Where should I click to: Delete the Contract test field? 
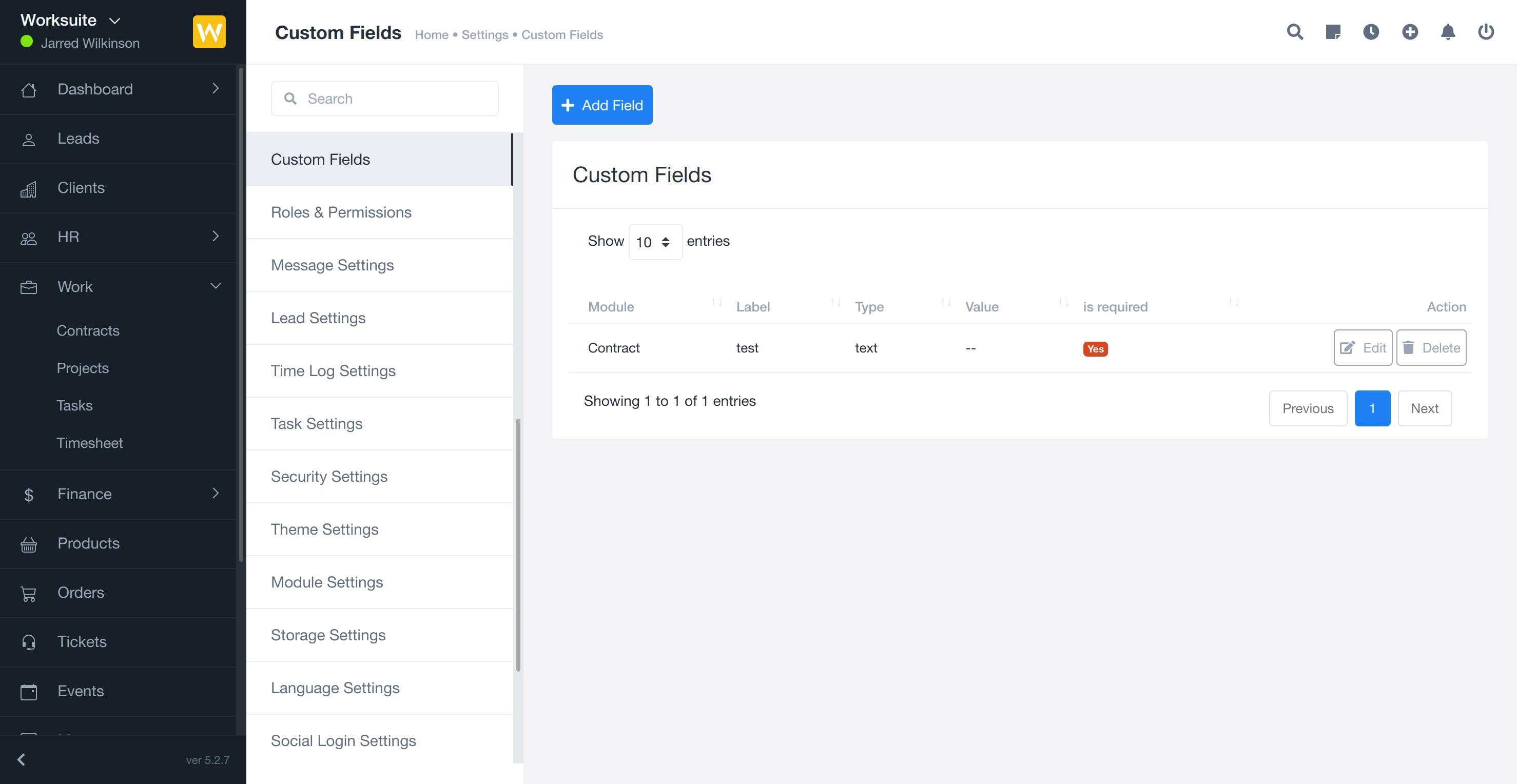coord(1431,348)
